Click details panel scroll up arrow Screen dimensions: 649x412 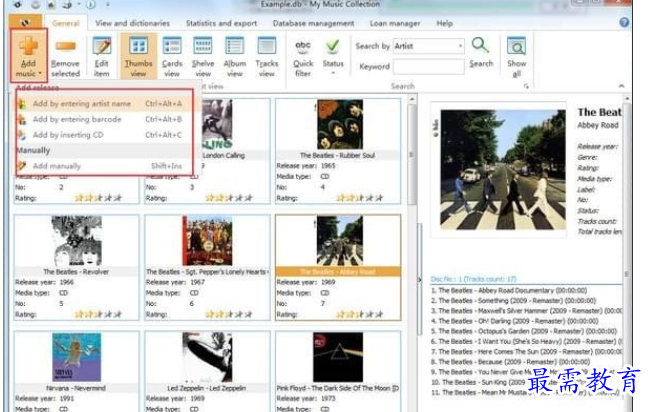[x=627, y=99]
